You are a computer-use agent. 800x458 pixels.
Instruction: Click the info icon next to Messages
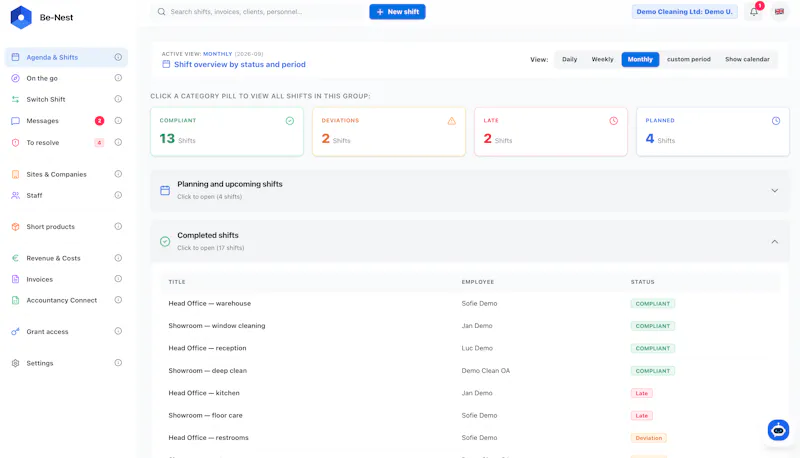[118, 121]
